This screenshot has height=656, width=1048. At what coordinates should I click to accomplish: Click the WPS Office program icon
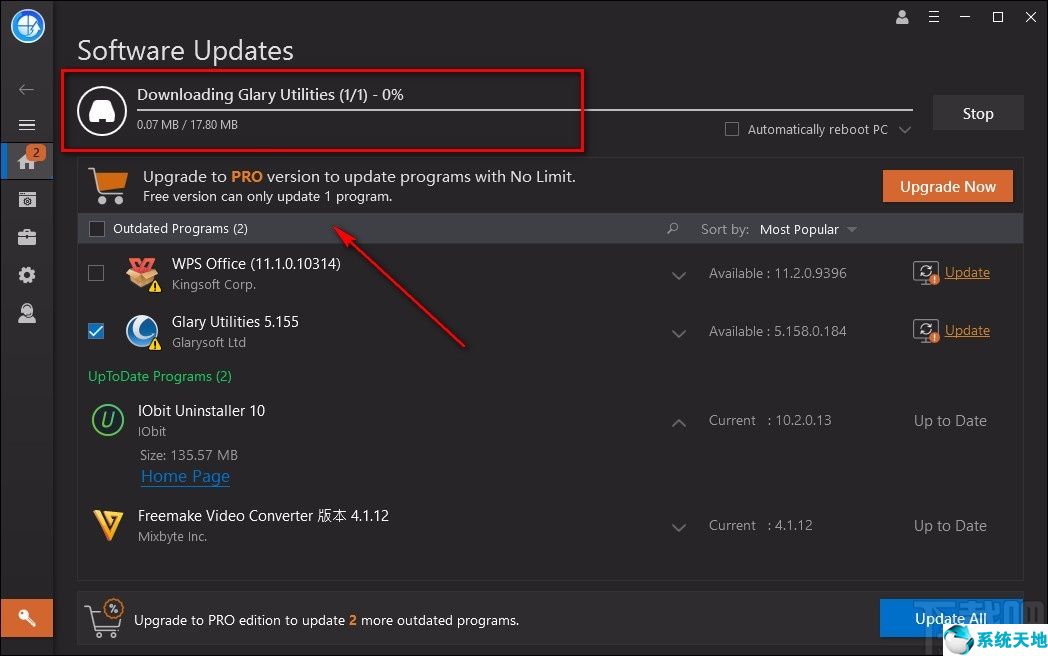[142, 274]
